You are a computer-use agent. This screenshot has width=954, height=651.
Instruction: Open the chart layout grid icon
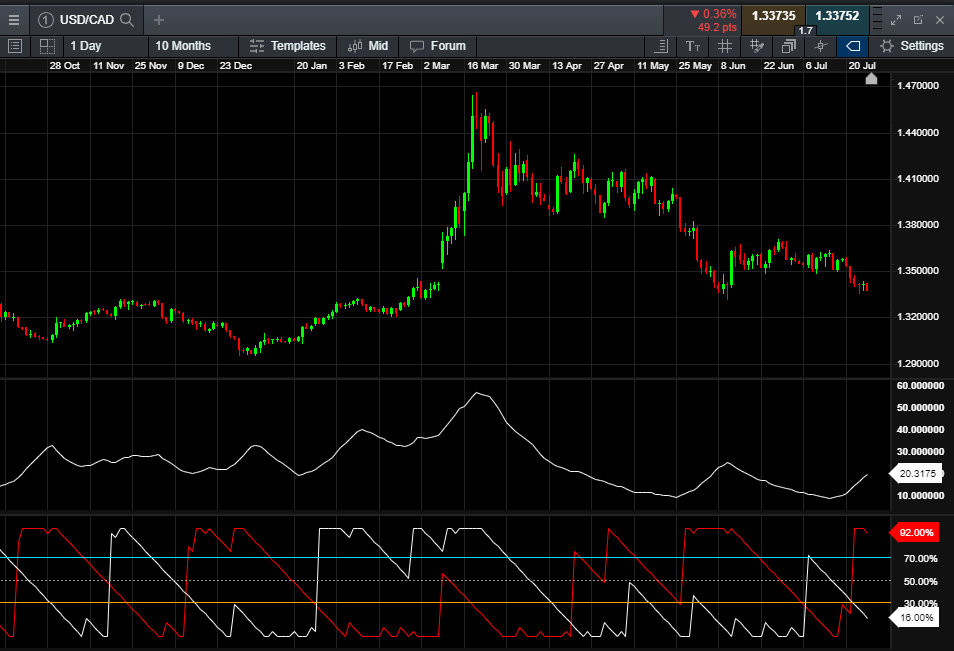(47, 46)
